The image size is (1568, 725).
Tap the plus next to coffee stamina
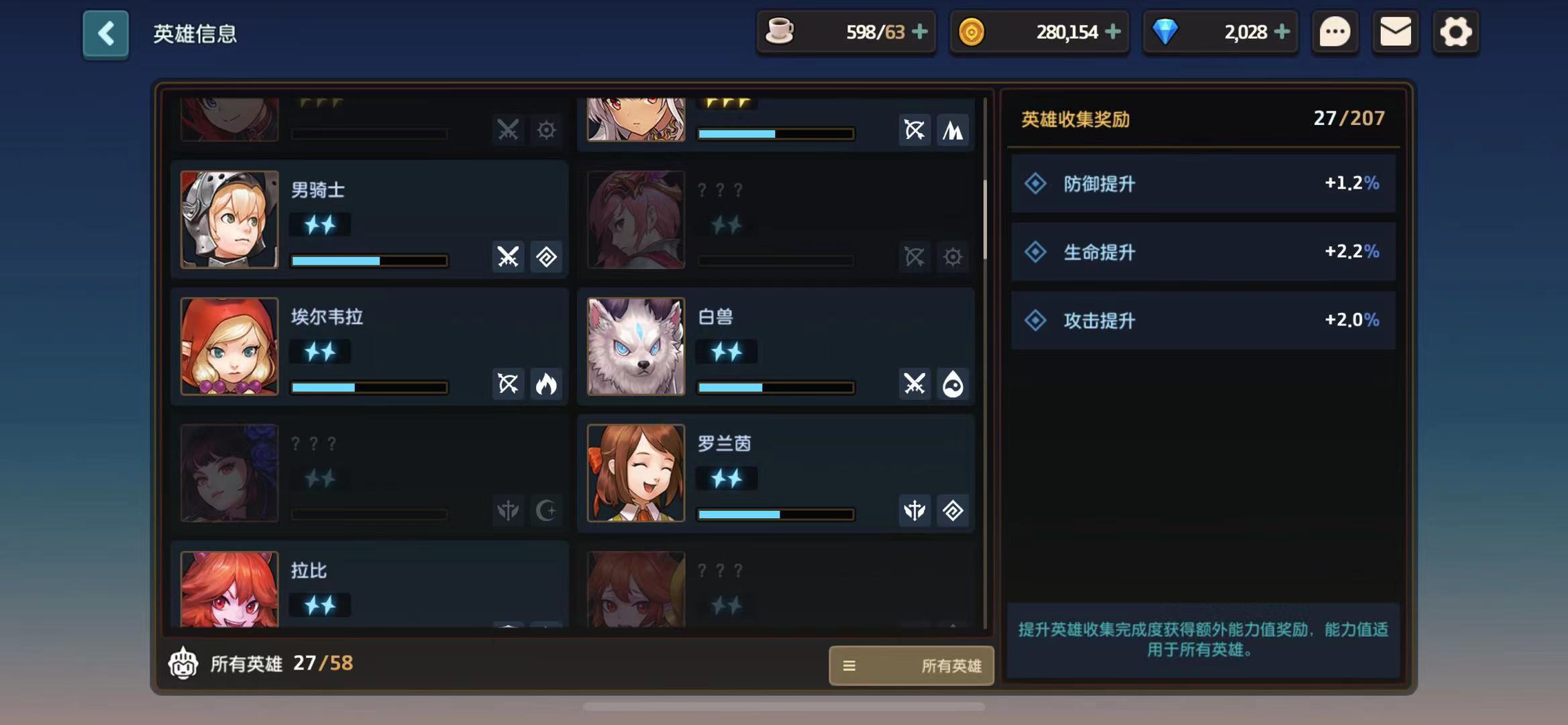click(920, 32)
